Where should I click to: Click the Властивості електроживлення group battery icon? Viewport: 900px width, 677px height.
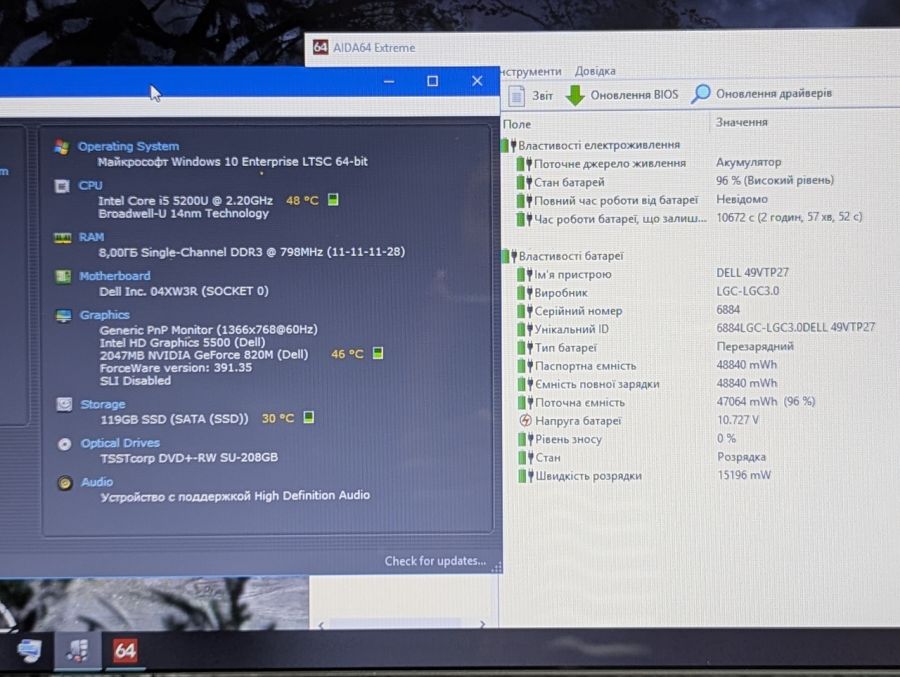pos(509,145)
